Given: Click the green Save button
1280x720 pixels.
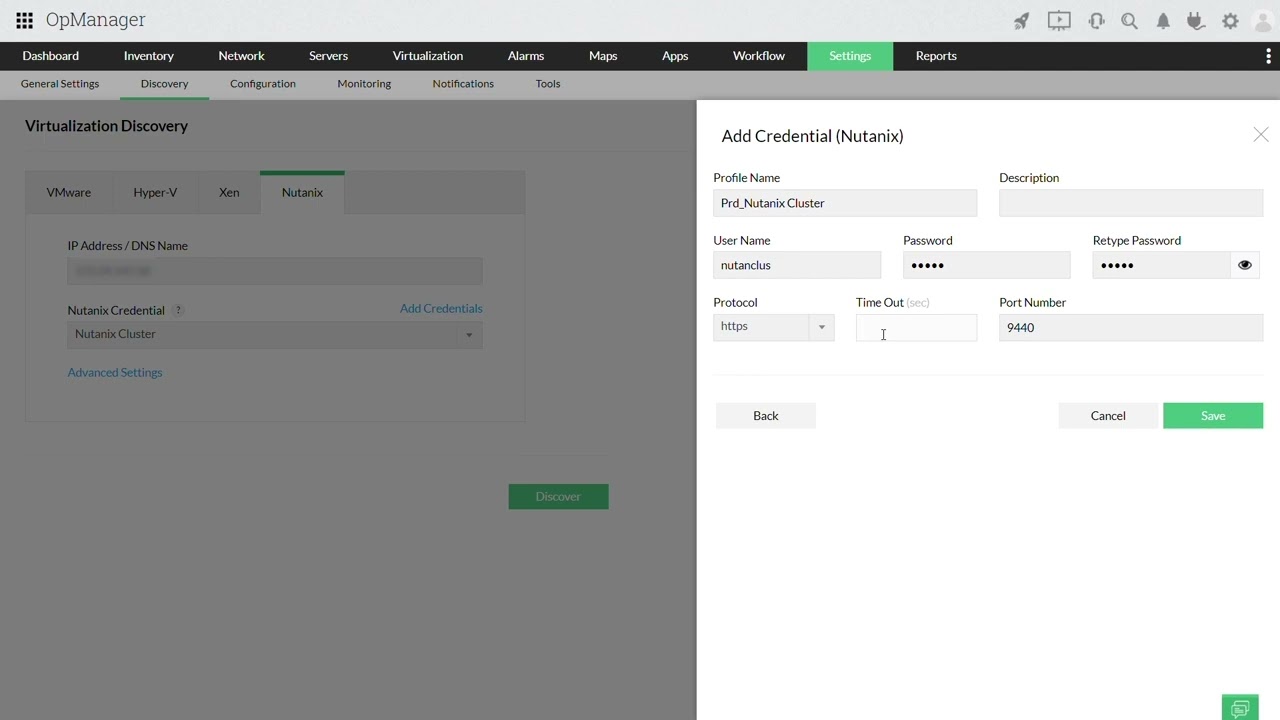Looking at the screenshot, I should (1213, 416).
